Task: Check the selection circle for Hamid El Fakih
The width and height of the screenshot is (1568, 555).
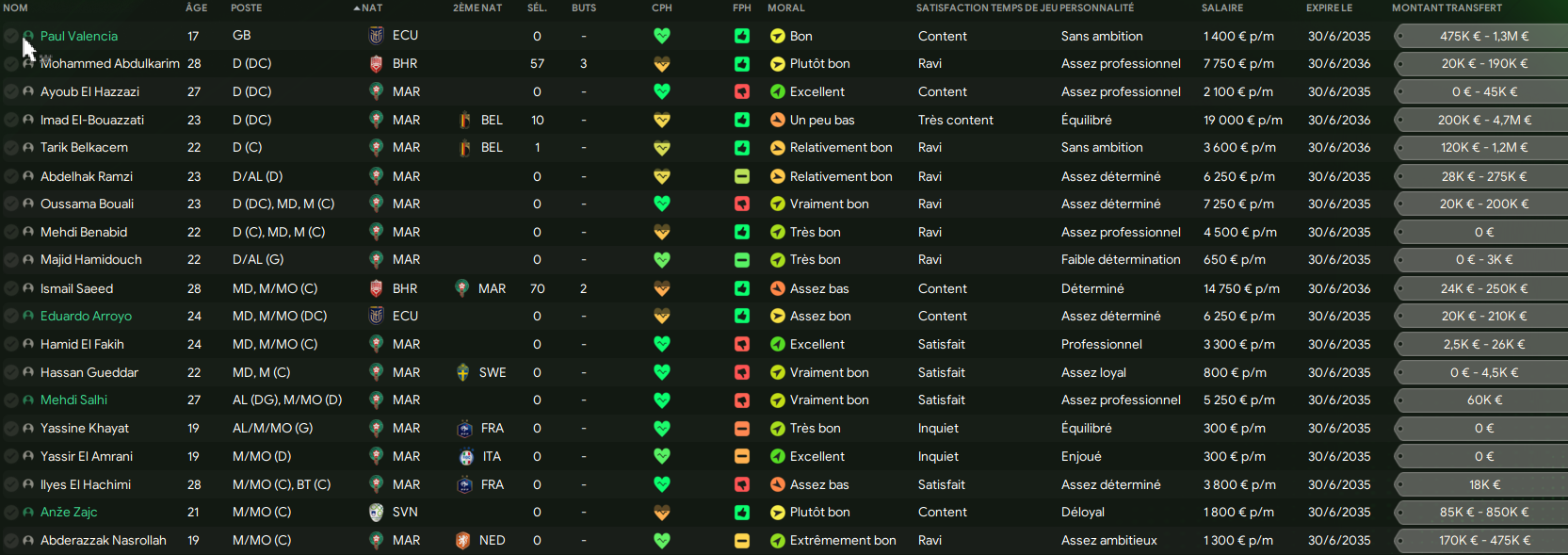Action: click(x=11, y=345)
